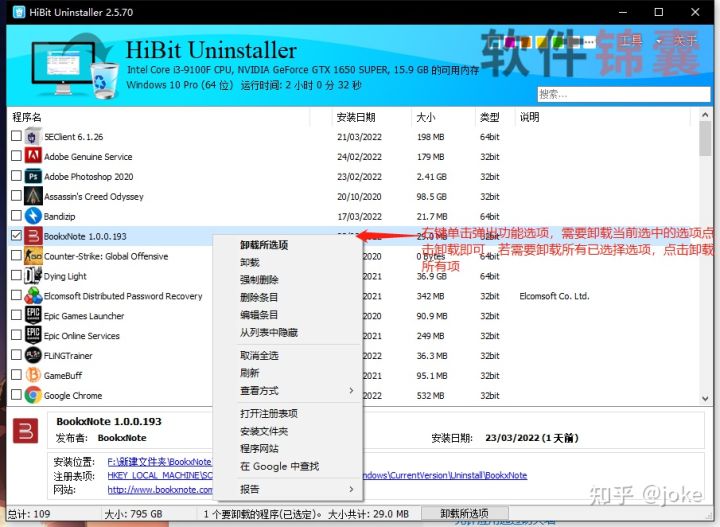This screenshot has width=720, height=527.
Task: Tick the Adobe Genuine Service checkbox
Action: 16,156
